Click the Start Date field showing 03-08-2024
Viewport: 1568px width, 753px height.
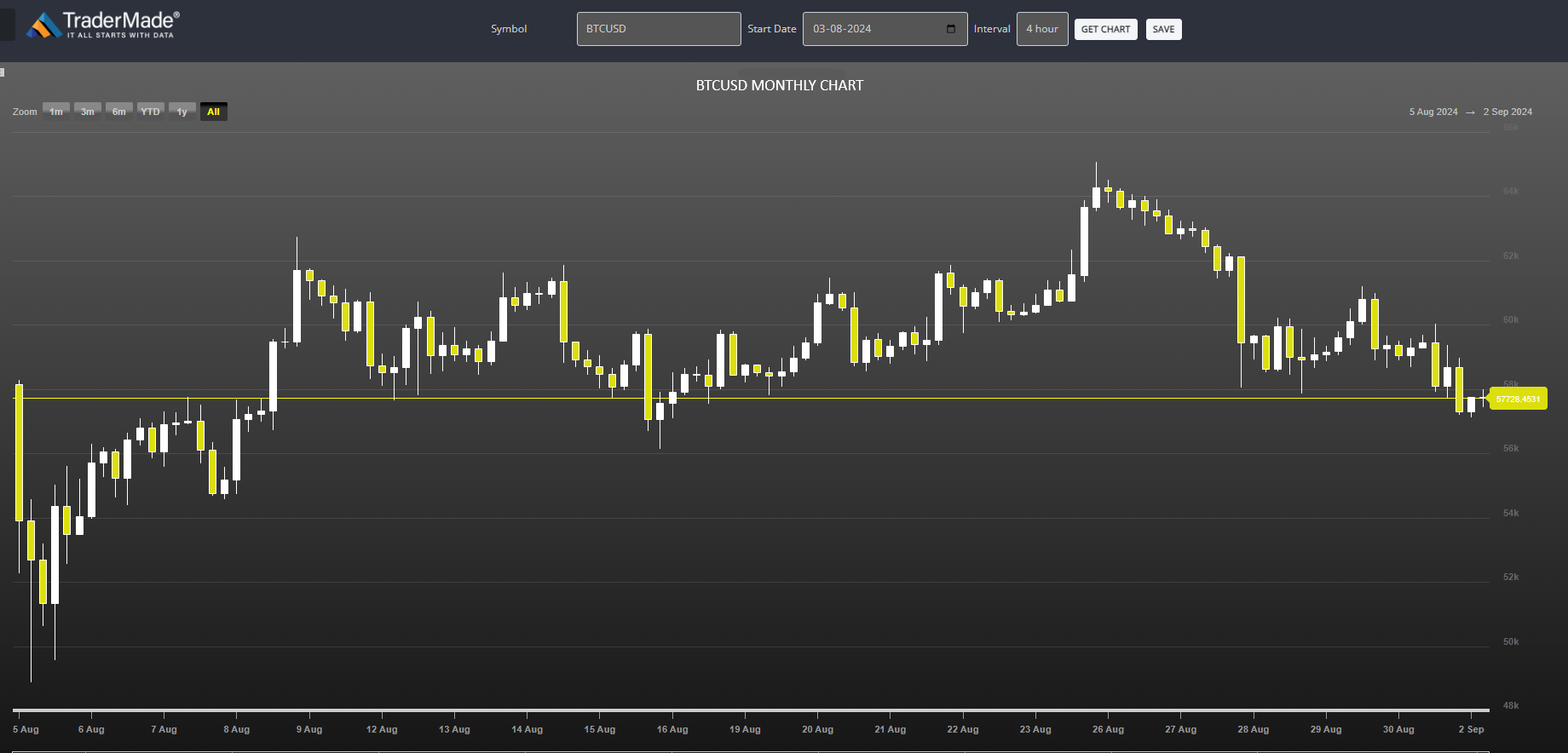tap(885, 29)
